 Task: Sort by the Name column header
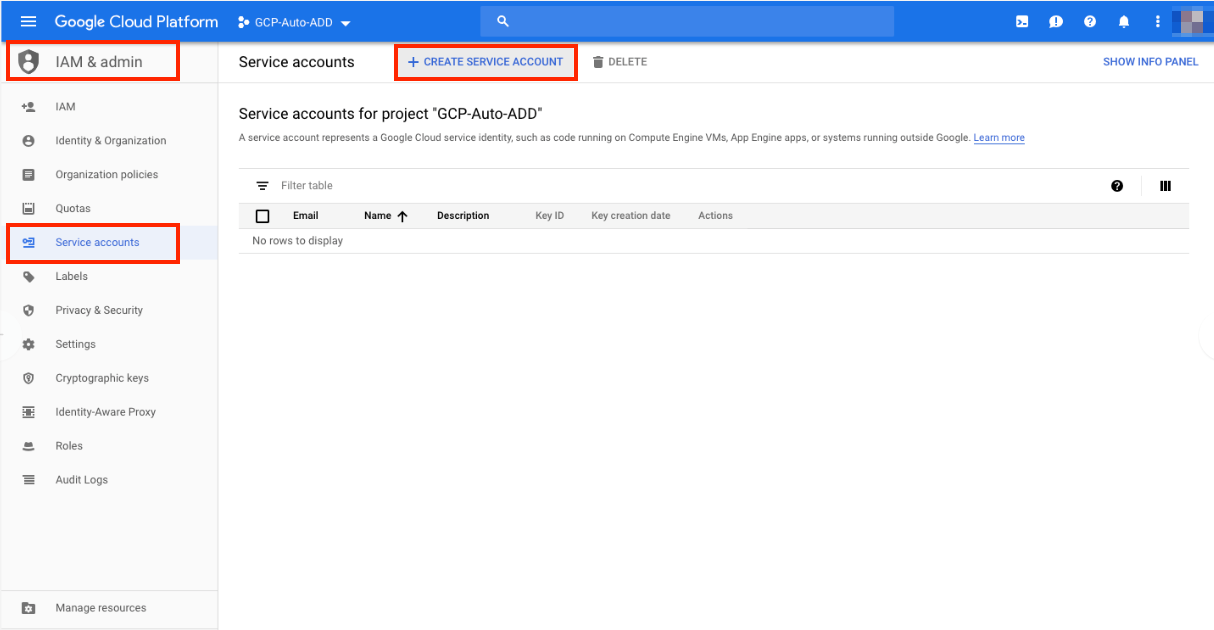(378, 216)
